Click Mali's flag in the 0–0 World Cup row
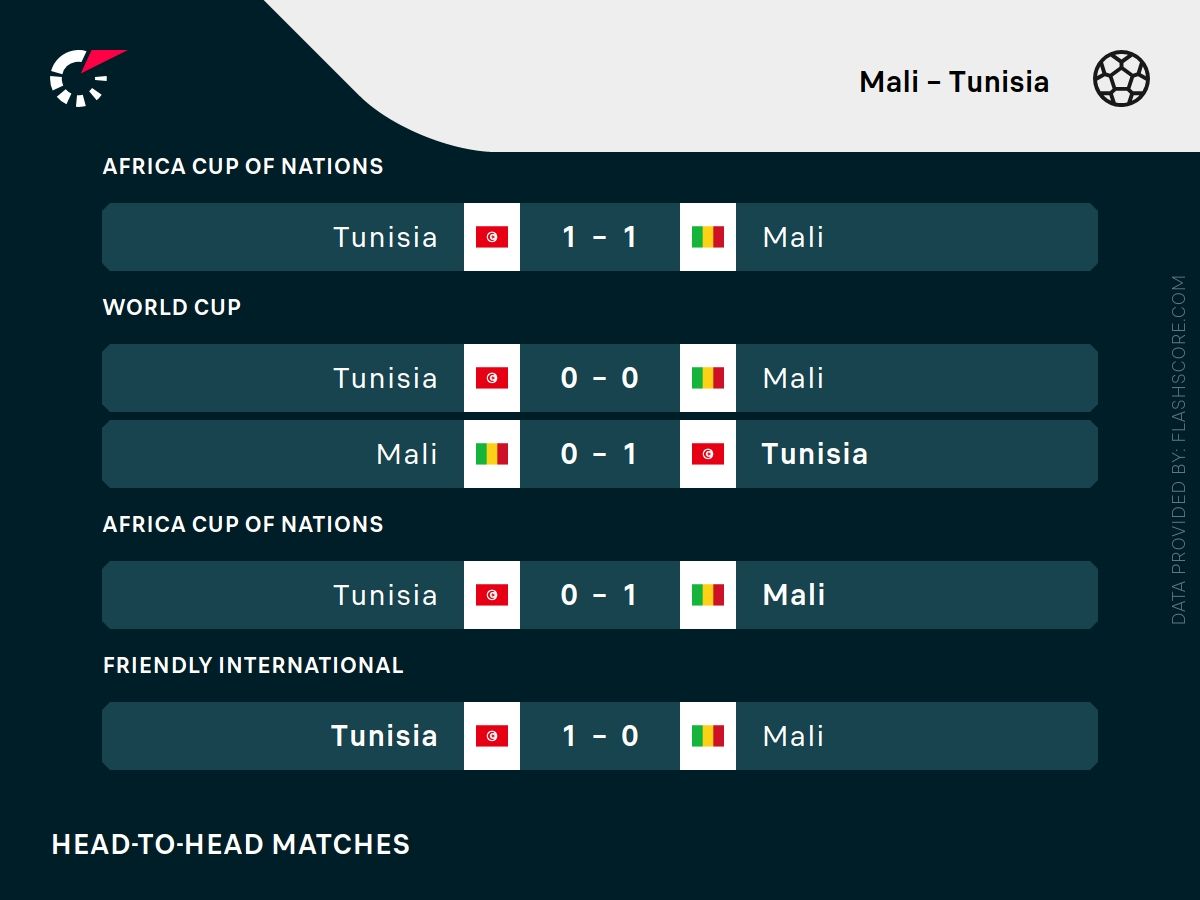The width and height of the screenshot is (1200, 900). pos(708,378)
